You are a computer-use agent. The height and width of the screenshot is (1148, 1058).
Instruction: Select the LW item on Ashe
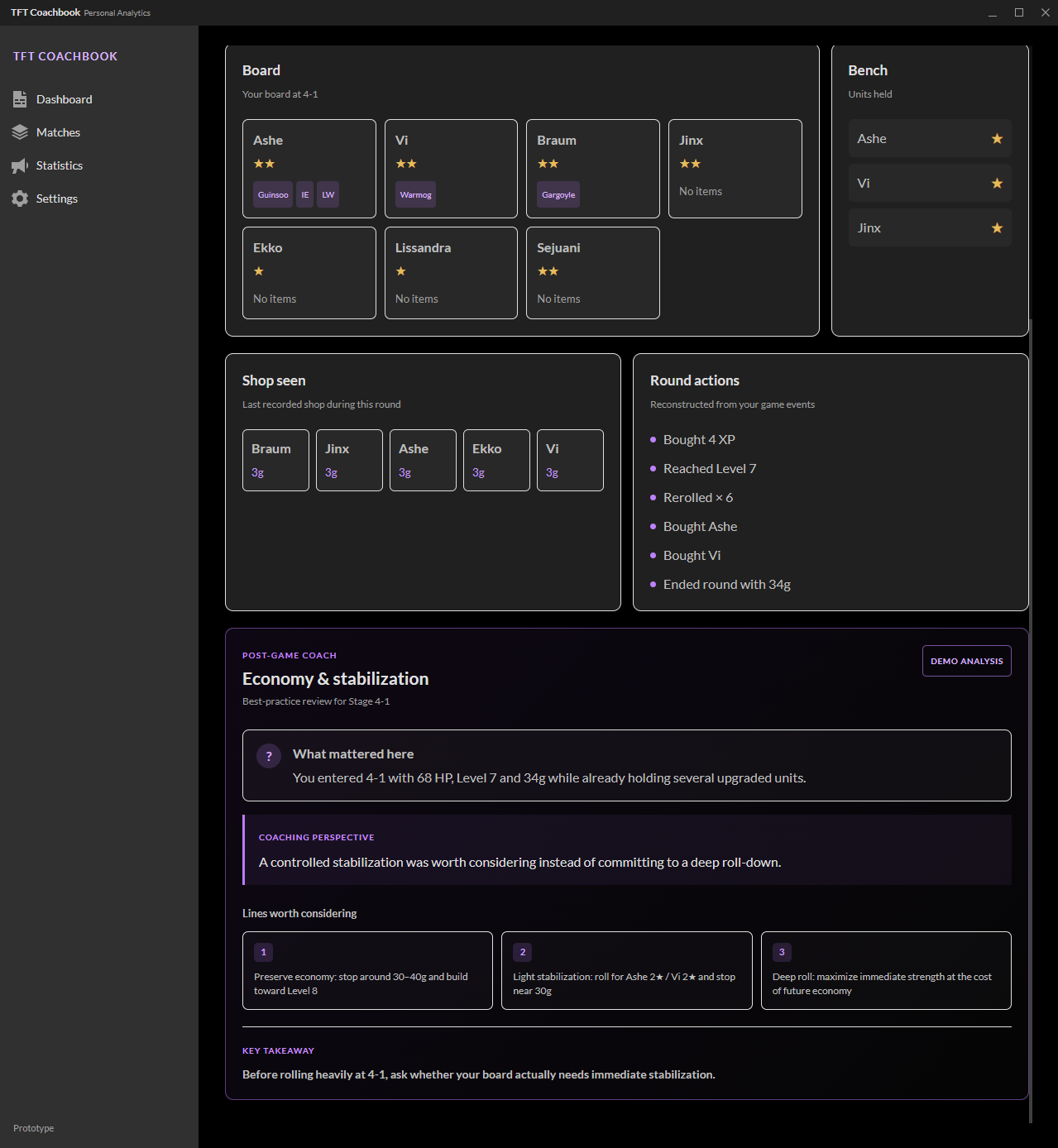(x=328, y=194)
